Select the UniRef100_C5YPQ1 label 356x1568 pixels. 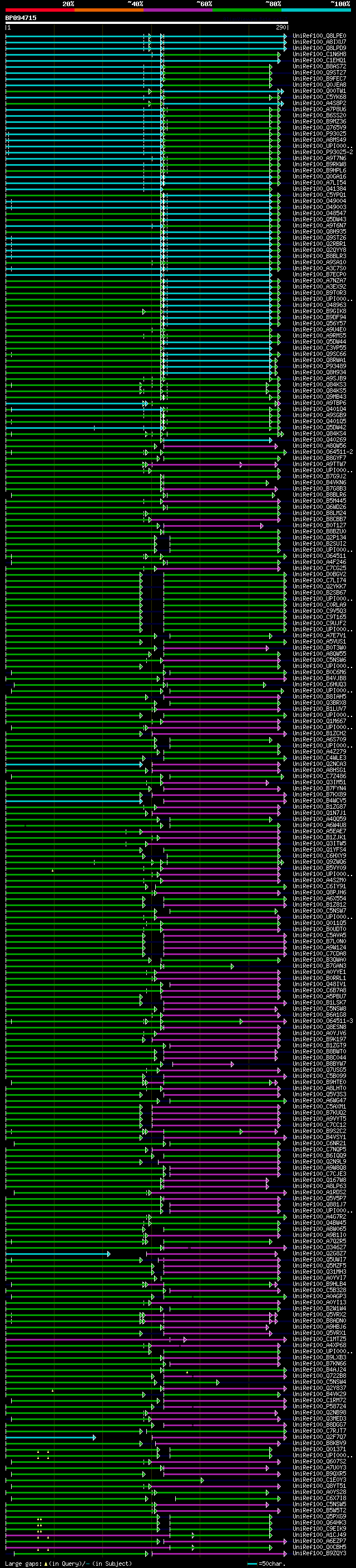319,195
